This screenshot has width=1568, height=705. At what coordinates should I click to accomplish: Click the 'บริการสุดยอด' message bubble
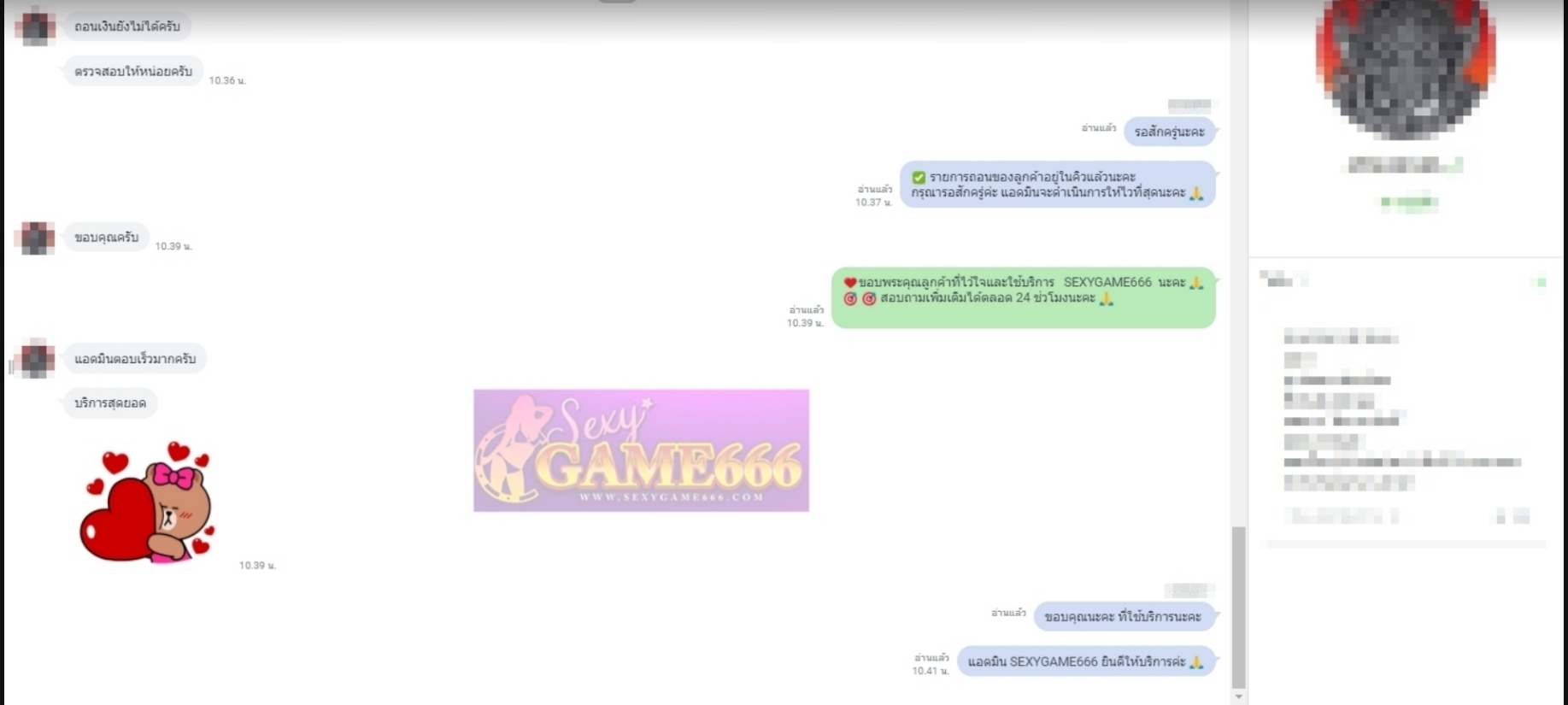pos(110,402)
